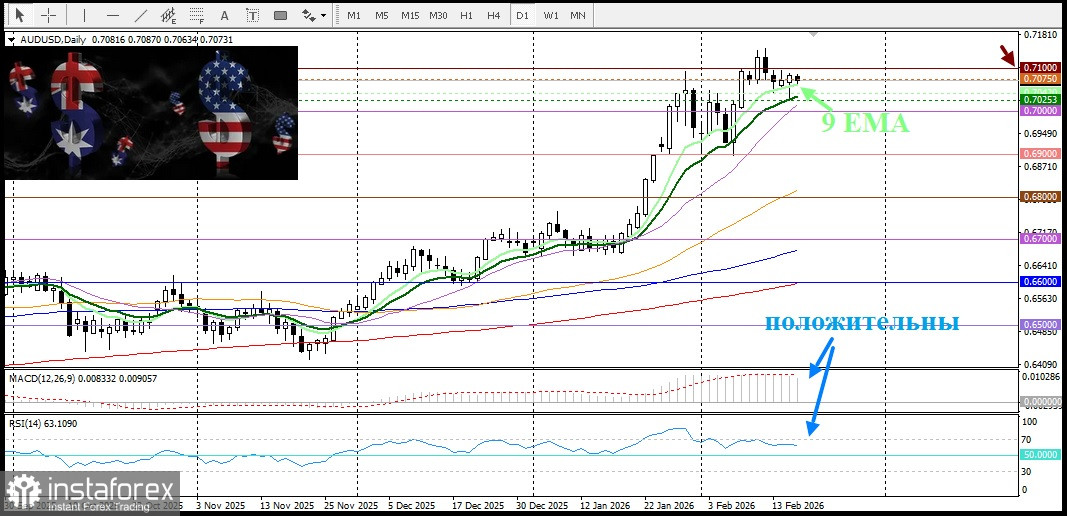This screenshot has height=516, width=1067.
Task: Switch chart to M5 timeframe
Action: coord(382,15)
